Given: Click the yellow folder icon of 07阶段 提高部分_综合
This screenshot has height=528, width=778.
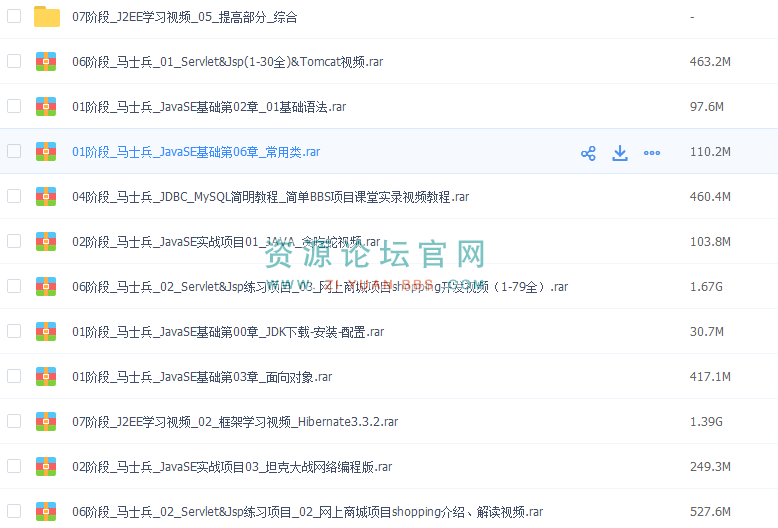Looking at the screenshot, I should click(x=47, y=16).
